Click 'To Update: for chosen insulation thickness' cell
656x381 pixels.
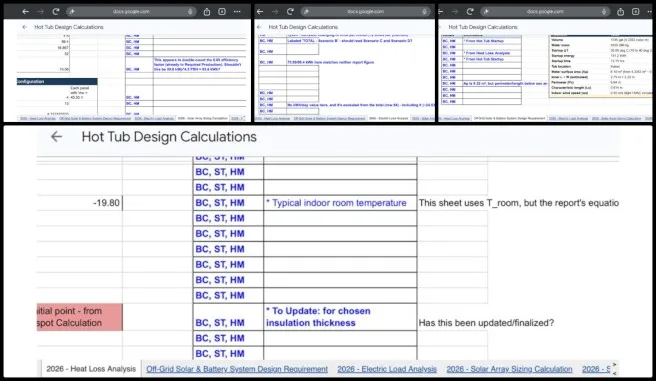(340, 317)
